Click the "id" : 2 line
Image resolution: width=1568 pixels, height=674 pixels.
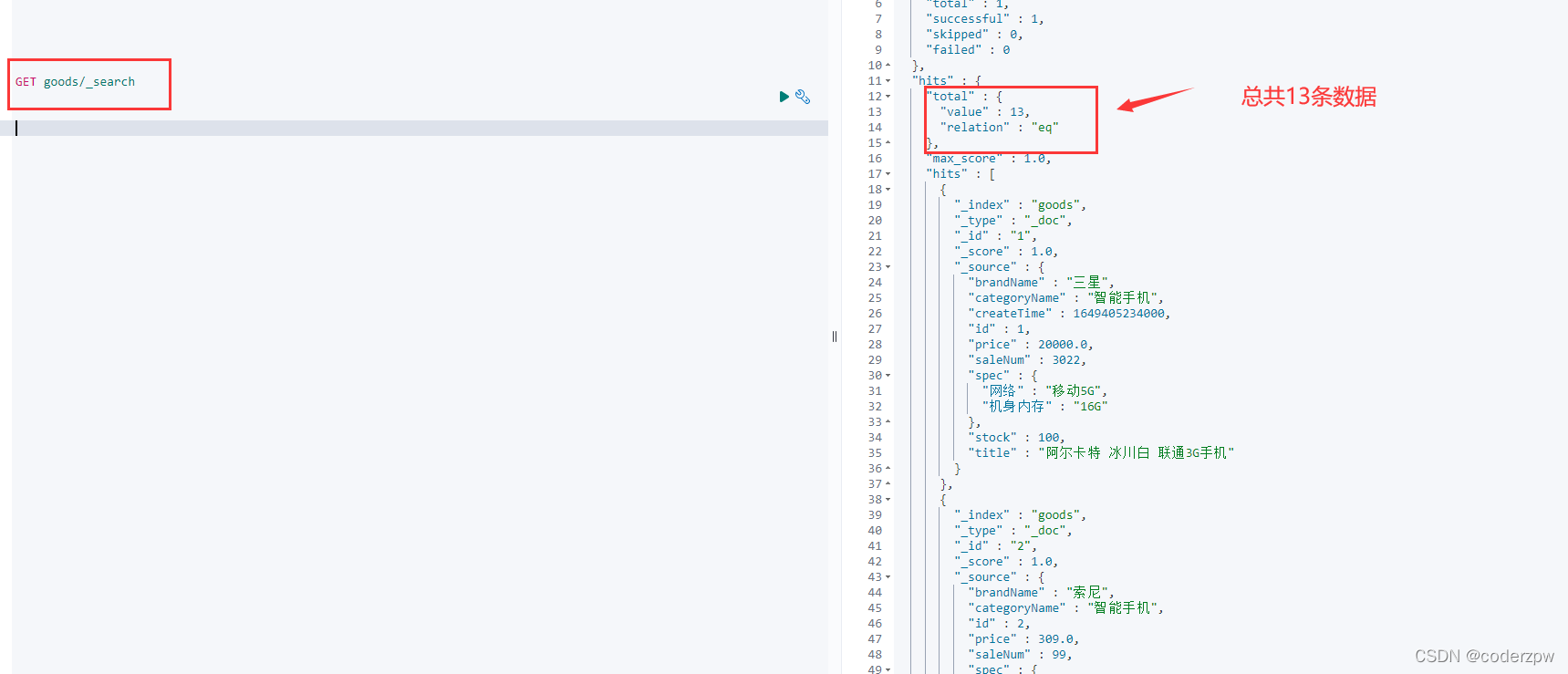999,624
